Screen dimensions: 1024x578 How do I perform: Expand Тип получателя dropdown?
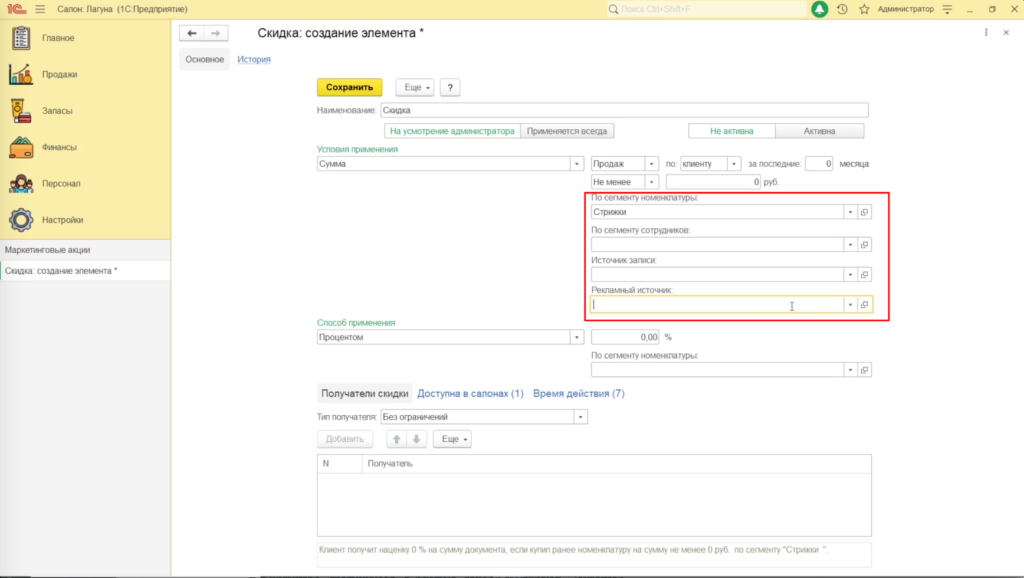coord(581,417)
